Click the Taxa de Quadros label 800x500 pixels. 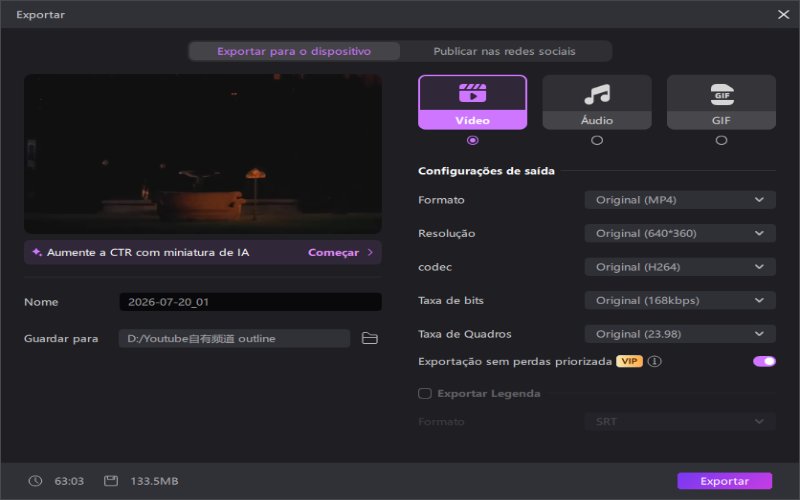[x=464, y=334]
